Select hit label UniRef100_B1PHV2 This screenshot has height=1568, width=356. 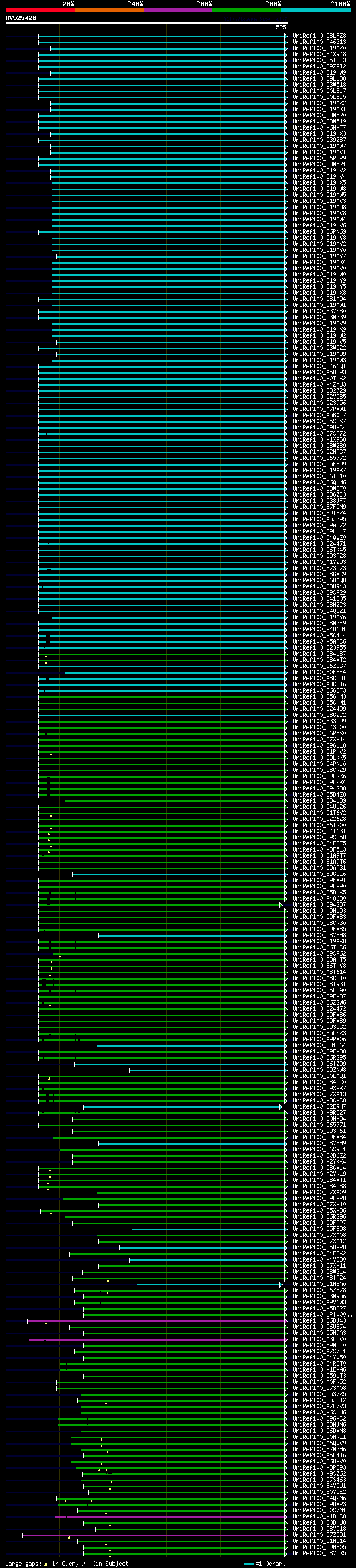click(319, 752)
